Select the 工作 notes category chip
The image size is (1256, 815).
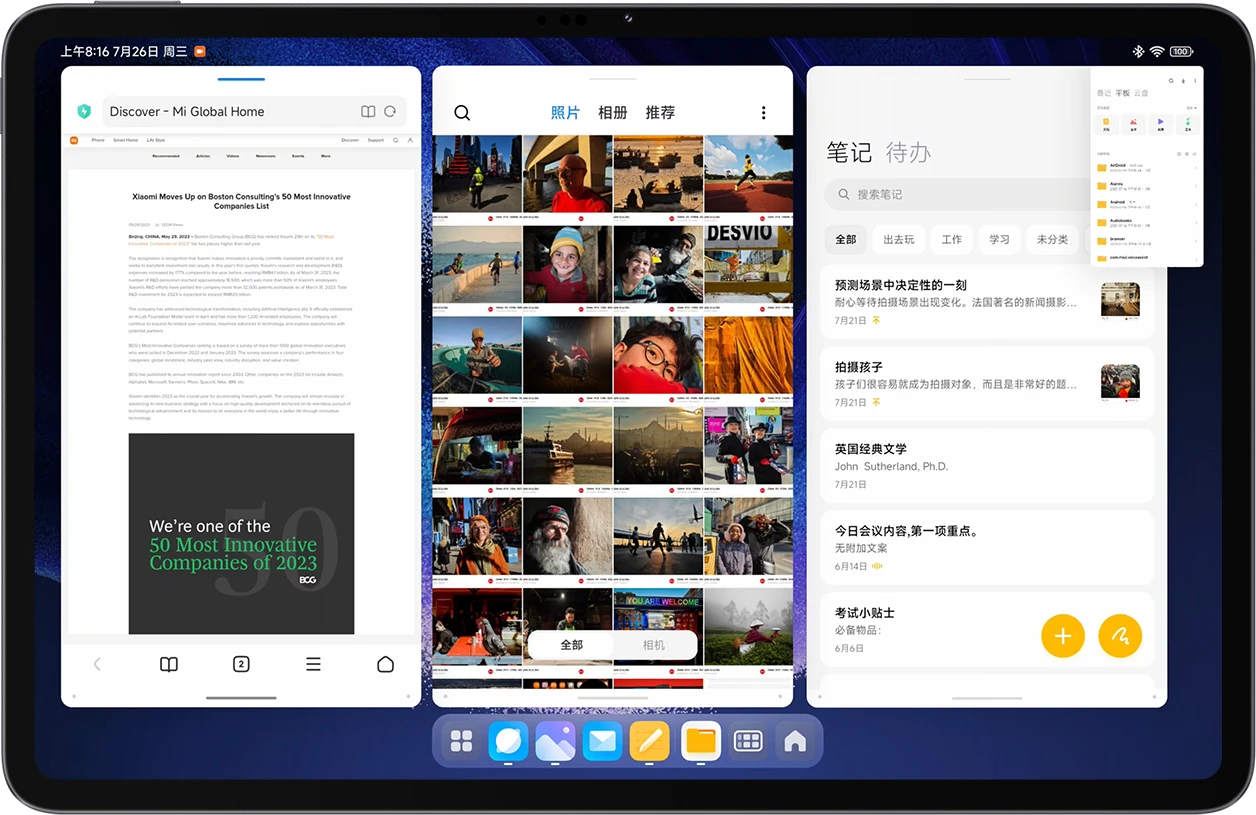952,240
